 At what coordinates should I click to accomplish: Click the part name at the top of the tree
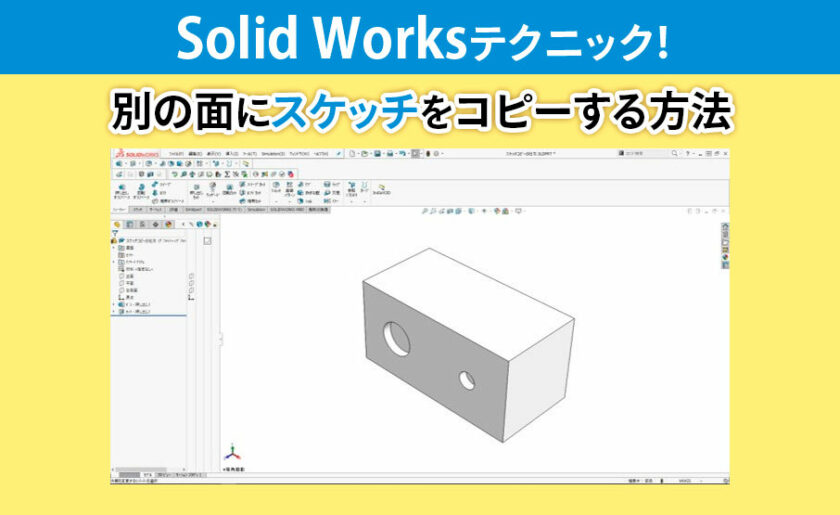(156, 241)
